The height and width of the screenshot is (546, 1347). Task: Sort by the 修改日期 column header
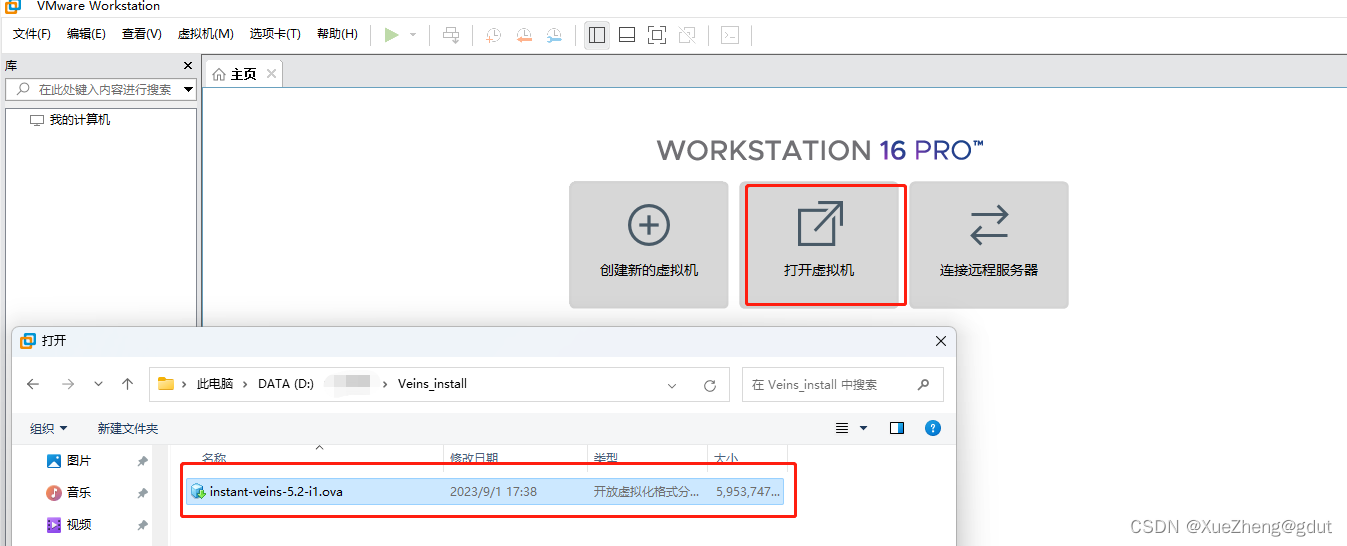[474, 457]
